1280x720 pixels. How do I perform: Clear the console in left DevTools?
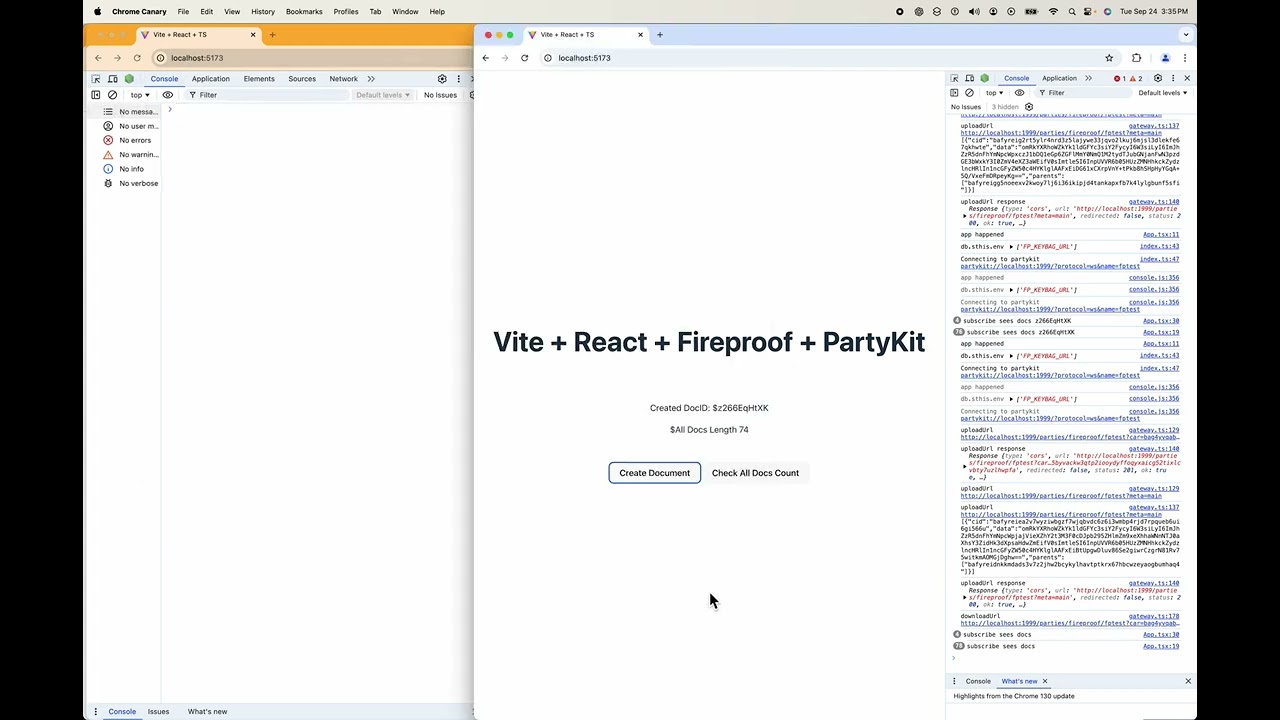(x=112, y=95)
